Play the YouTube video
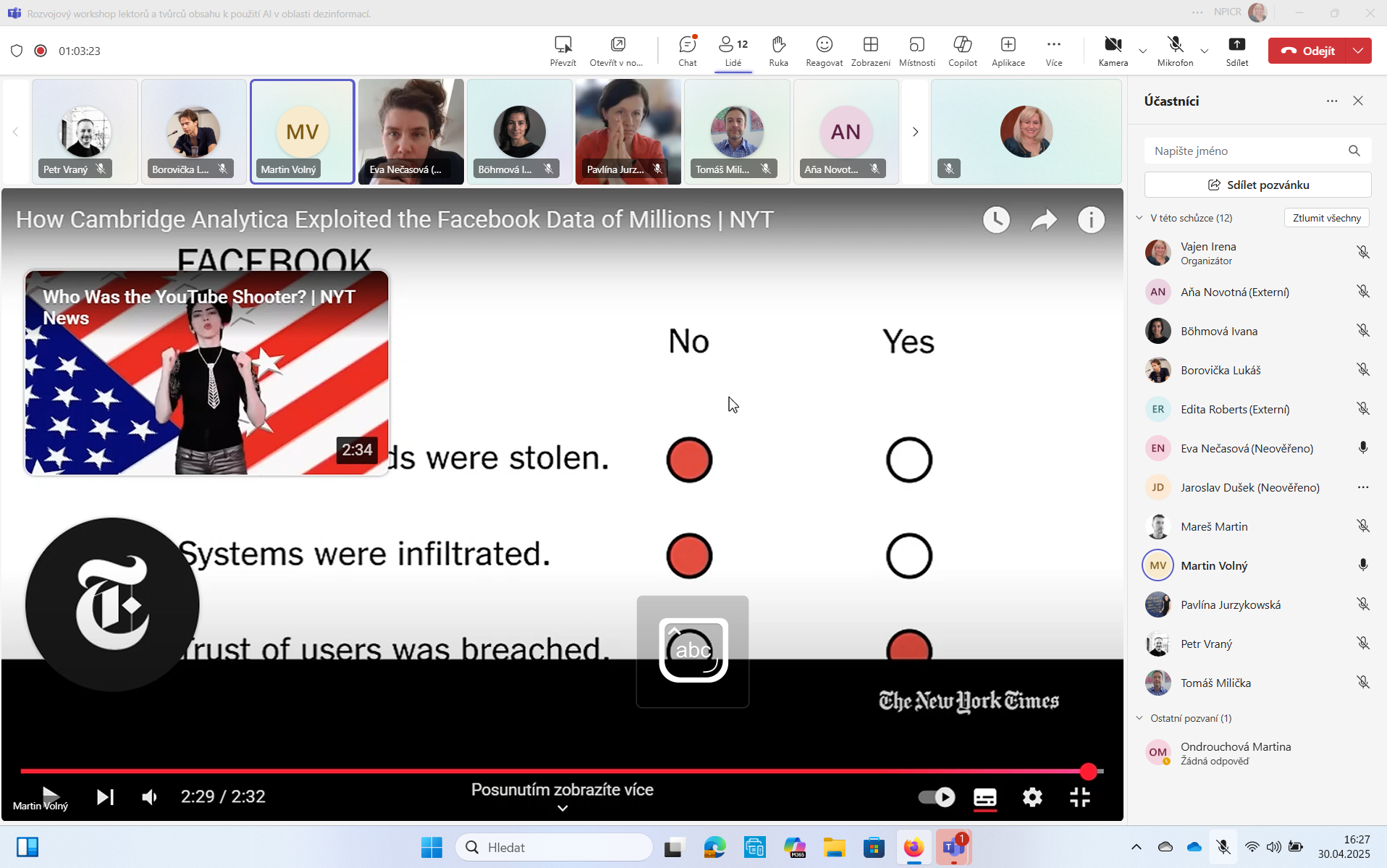The height and width of the screenshot is (868, 1387). [50, 796]
